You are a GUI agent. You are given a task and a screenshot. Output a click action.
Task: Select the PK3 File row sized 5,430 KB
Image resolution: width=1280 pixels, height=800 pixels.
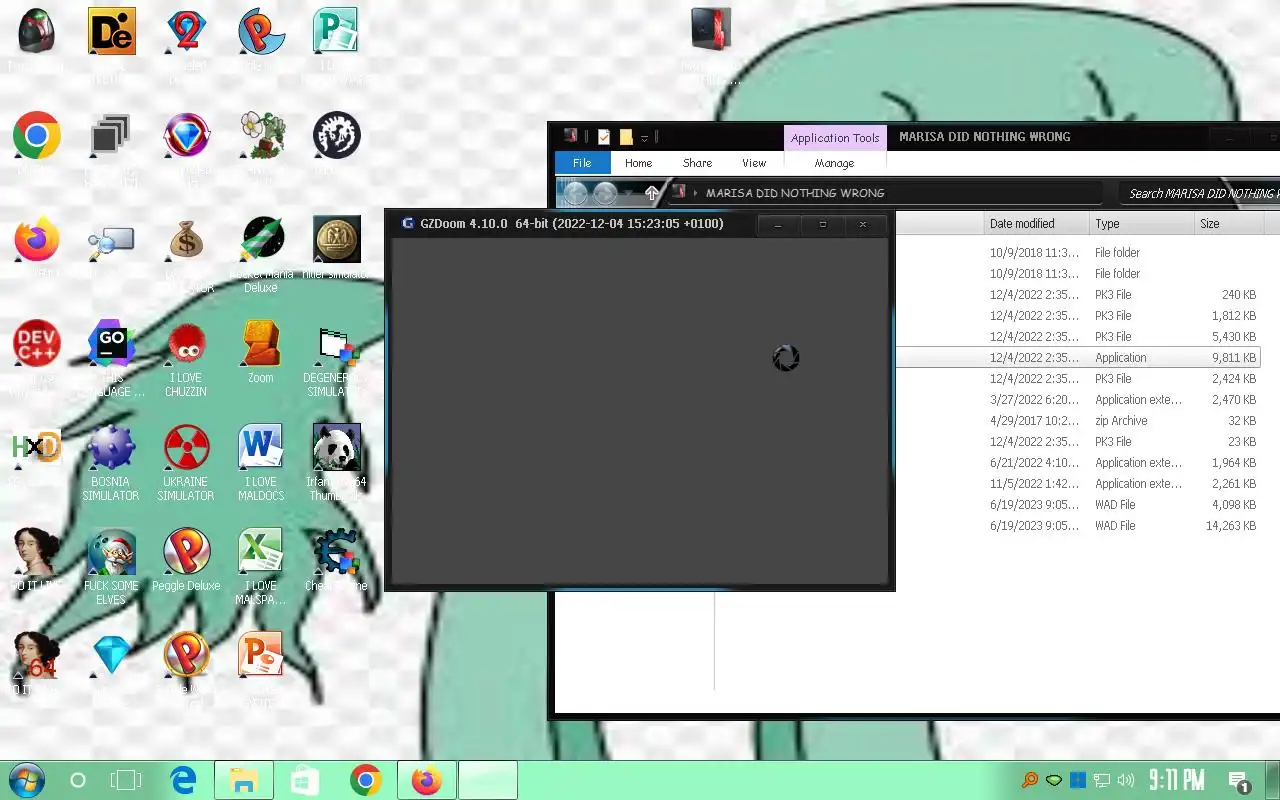[x=1078, y=336]
